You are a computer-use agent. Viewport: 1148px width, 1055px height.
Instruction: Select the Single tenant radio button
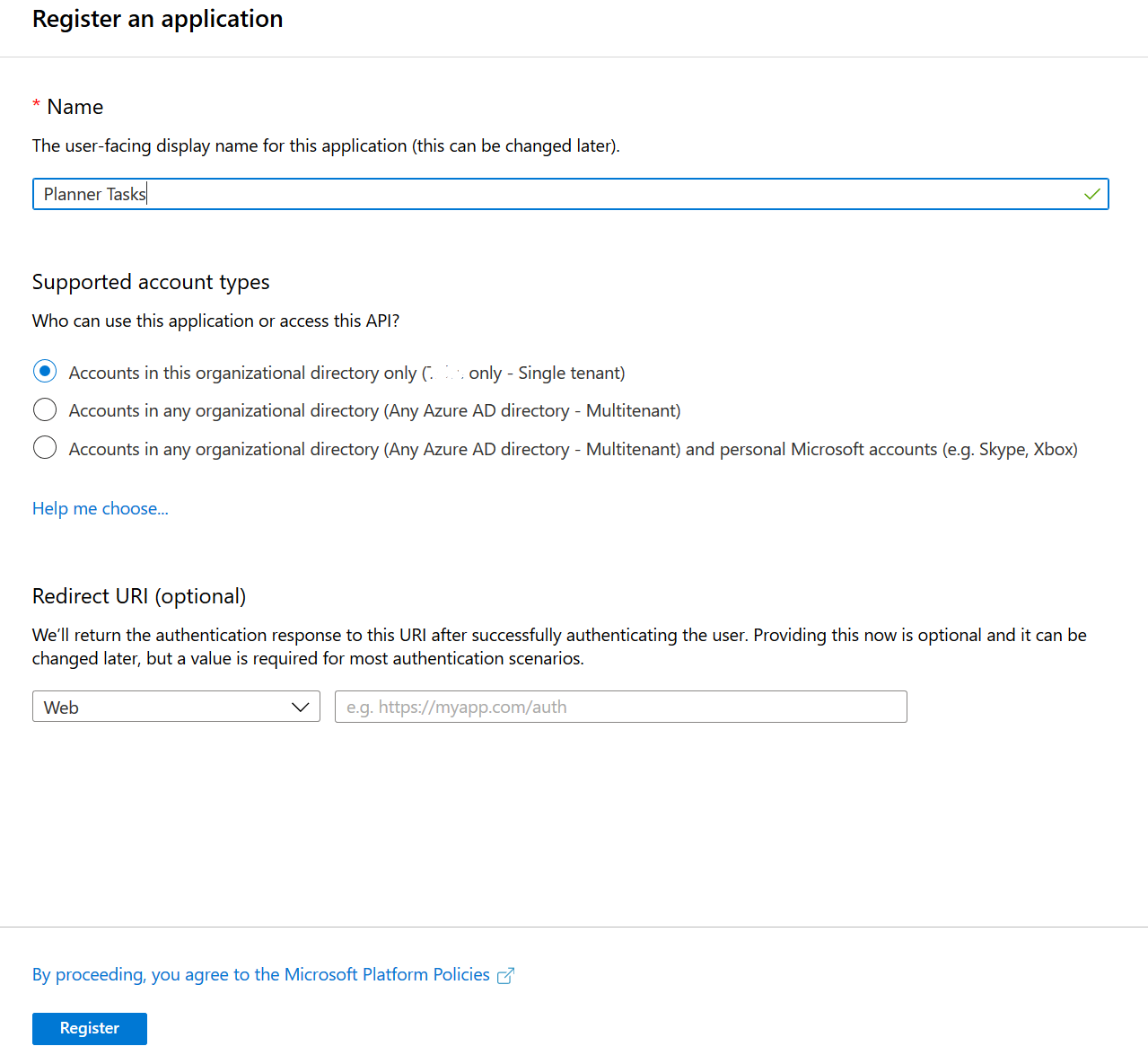pyautogui.click(x=45, y=372)
